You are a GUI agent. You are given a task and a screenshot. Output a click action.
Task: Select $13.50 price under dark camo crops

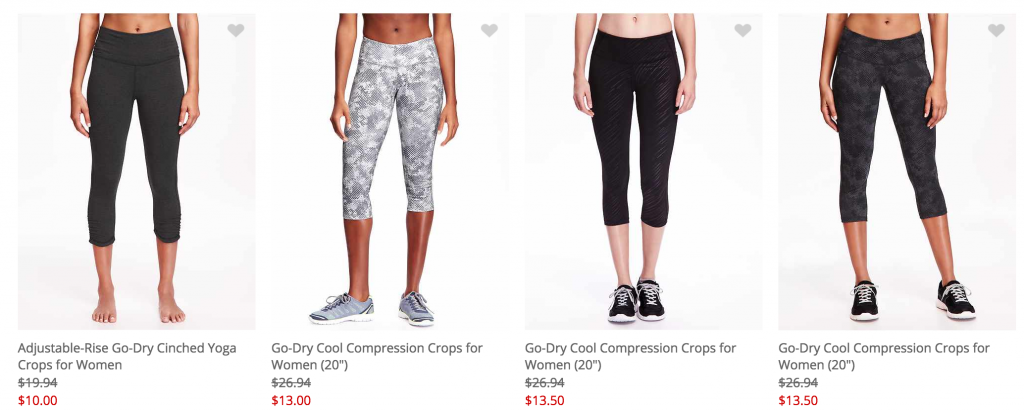tap(797, 401)
